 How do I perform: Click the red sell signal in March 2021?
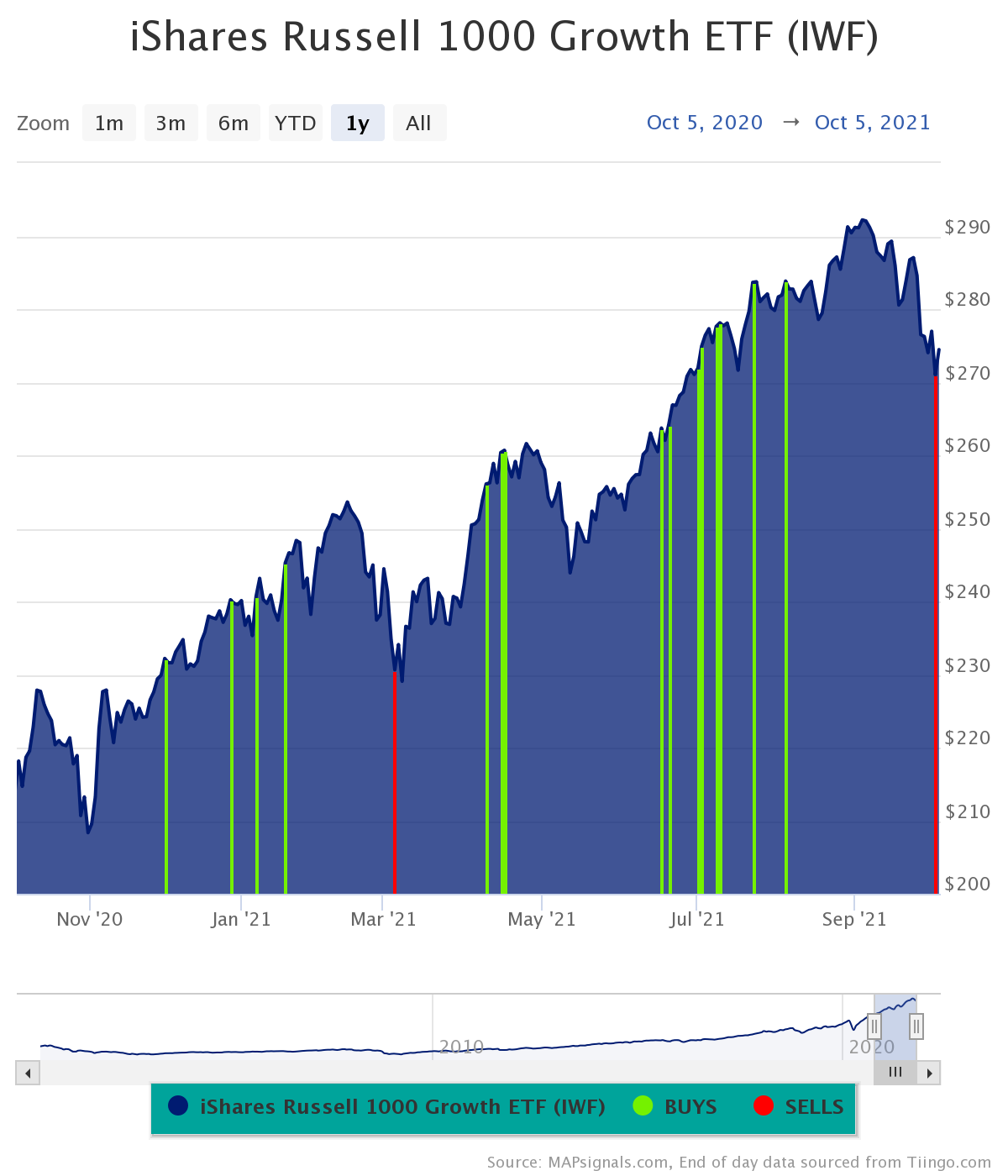[x=394, y=781]
